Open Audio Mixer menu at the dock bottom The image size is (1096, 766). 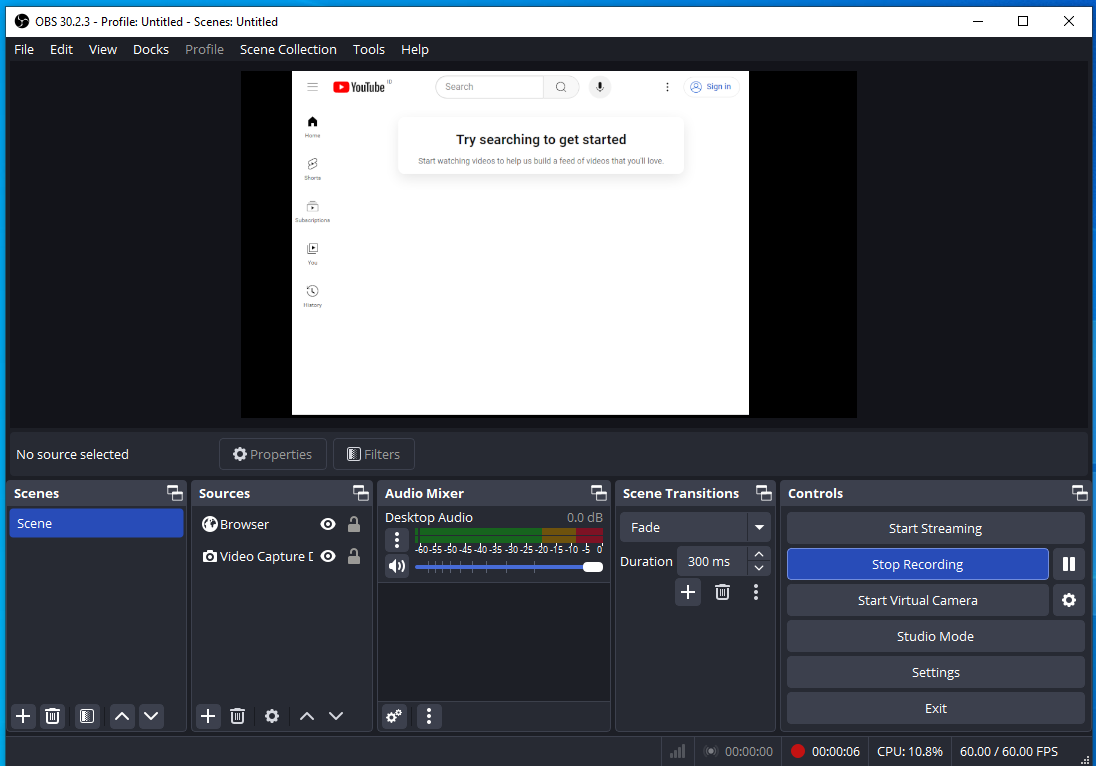pos(429,716)
